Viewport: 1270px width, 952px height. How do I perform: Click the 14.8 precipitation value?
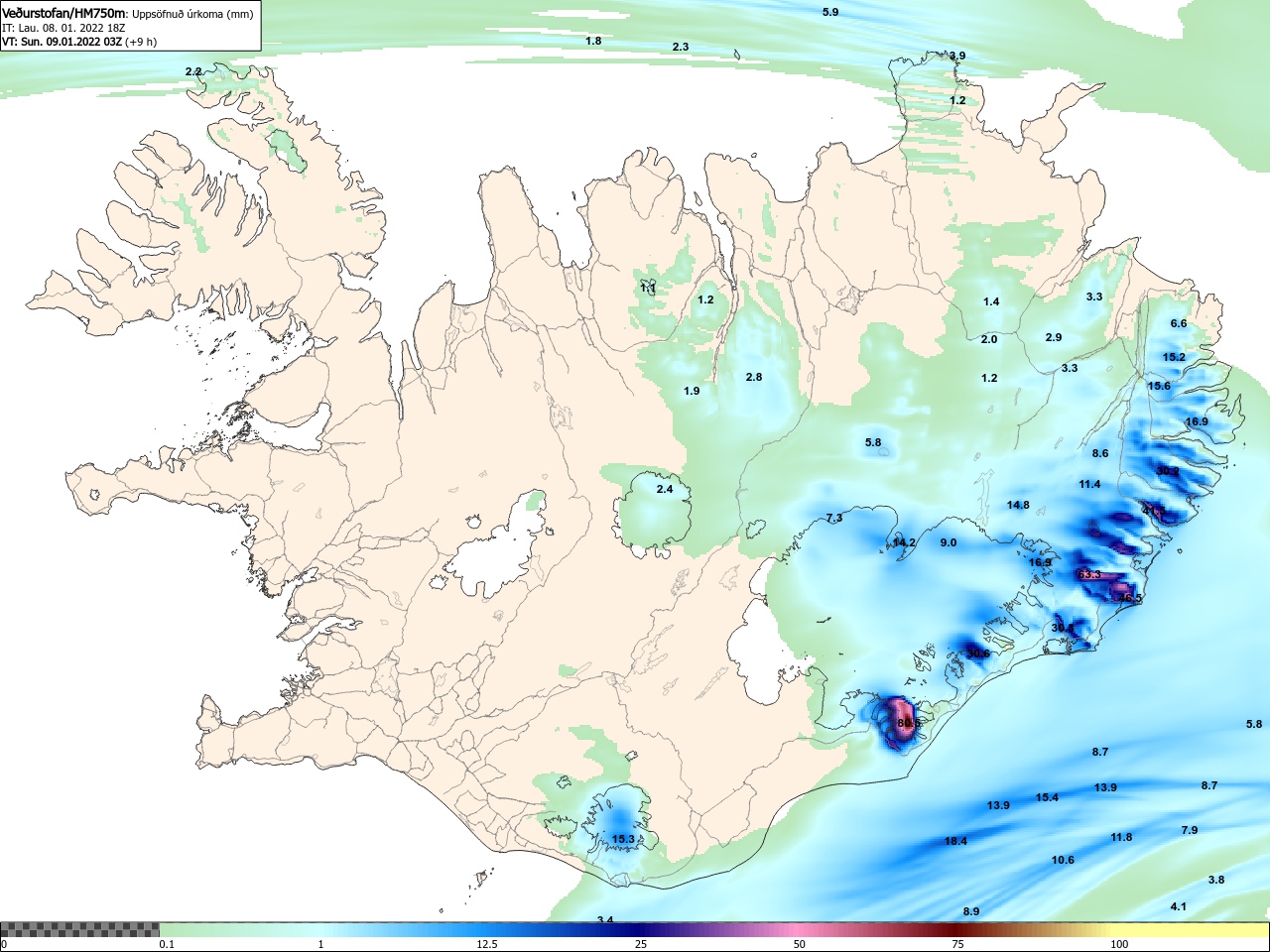(1018, 505)
